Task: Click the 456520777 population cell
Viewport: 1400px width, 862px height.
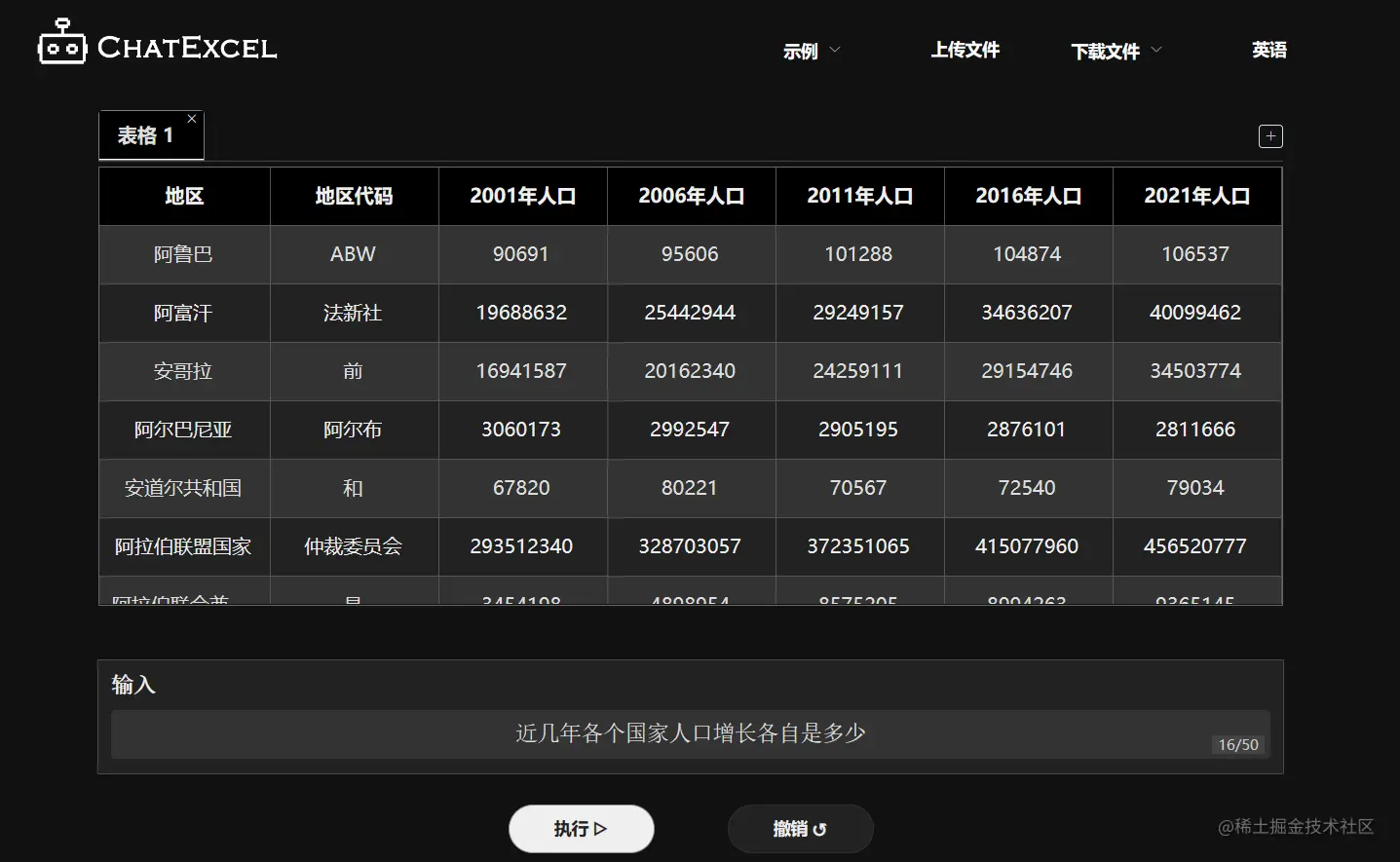Action: pos(1196,546)
